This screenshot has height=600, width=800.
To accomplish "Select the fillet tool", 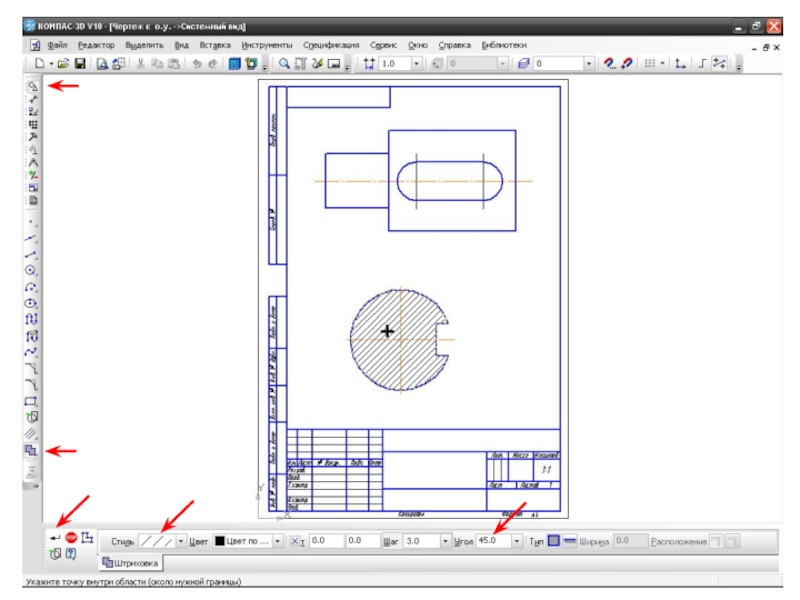I will pos(32,385).
